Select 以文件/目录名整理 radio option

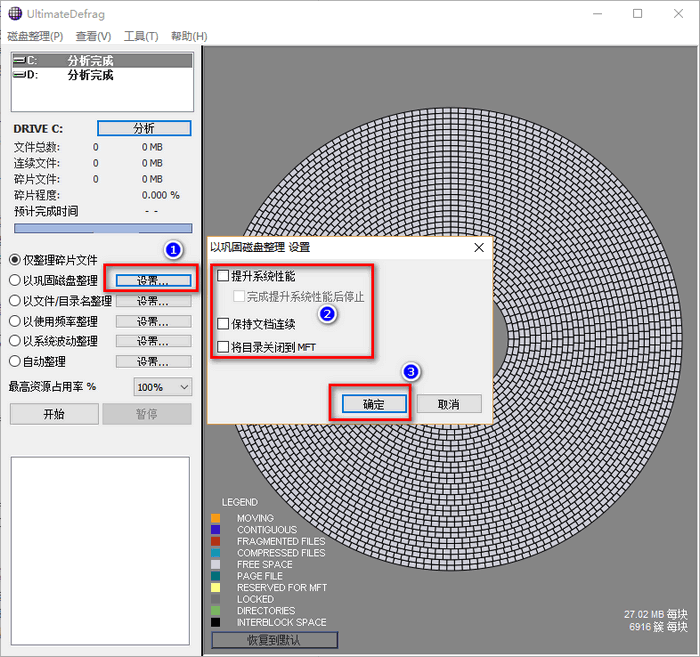pos(60,301)
